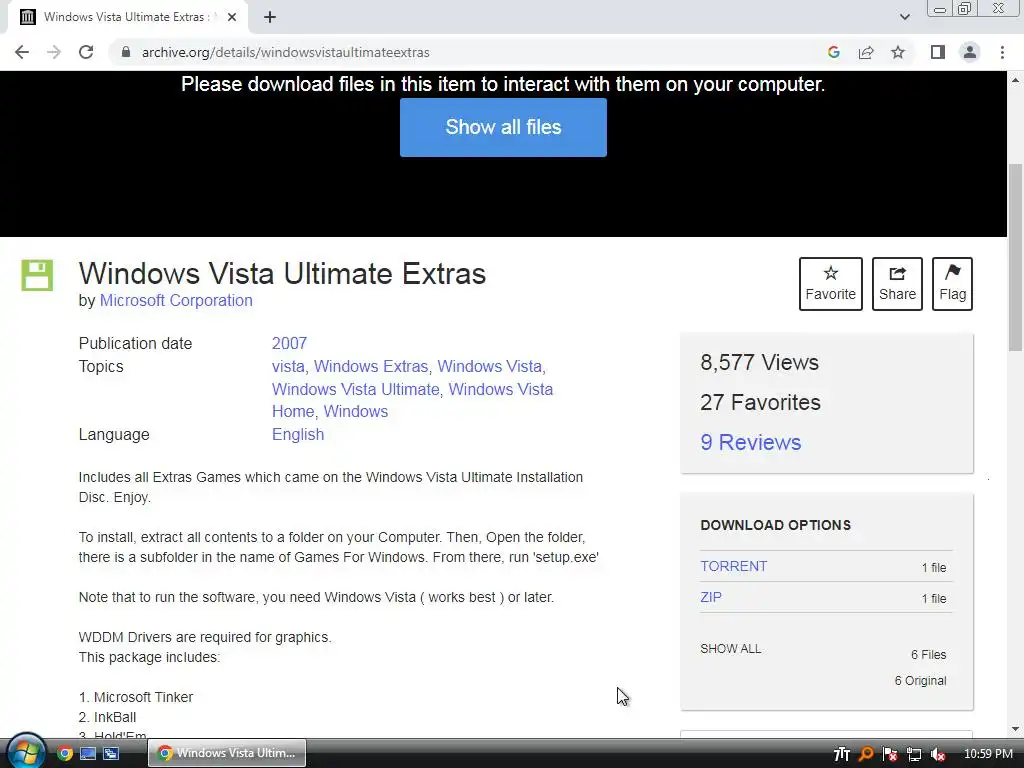Image resolution: width=1024 pixels, height=768 pixels.
Task: Click the 8,577 Views text
Action: [759, 362]
